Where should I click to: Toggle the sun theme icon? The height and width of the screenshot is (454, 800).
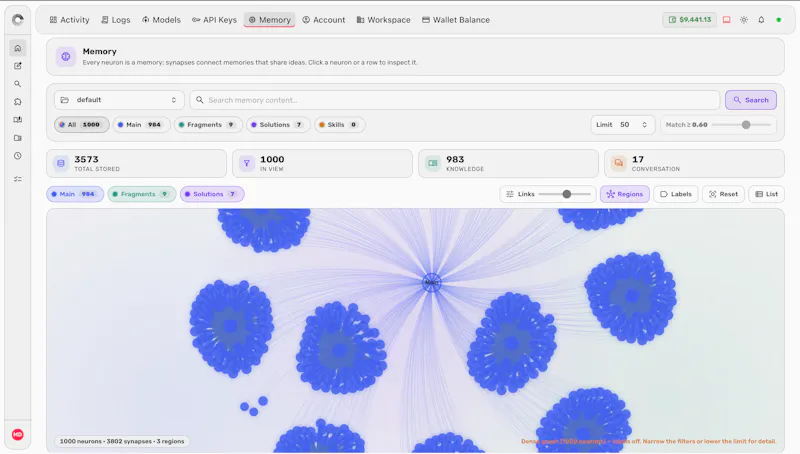tap(744, 20)
